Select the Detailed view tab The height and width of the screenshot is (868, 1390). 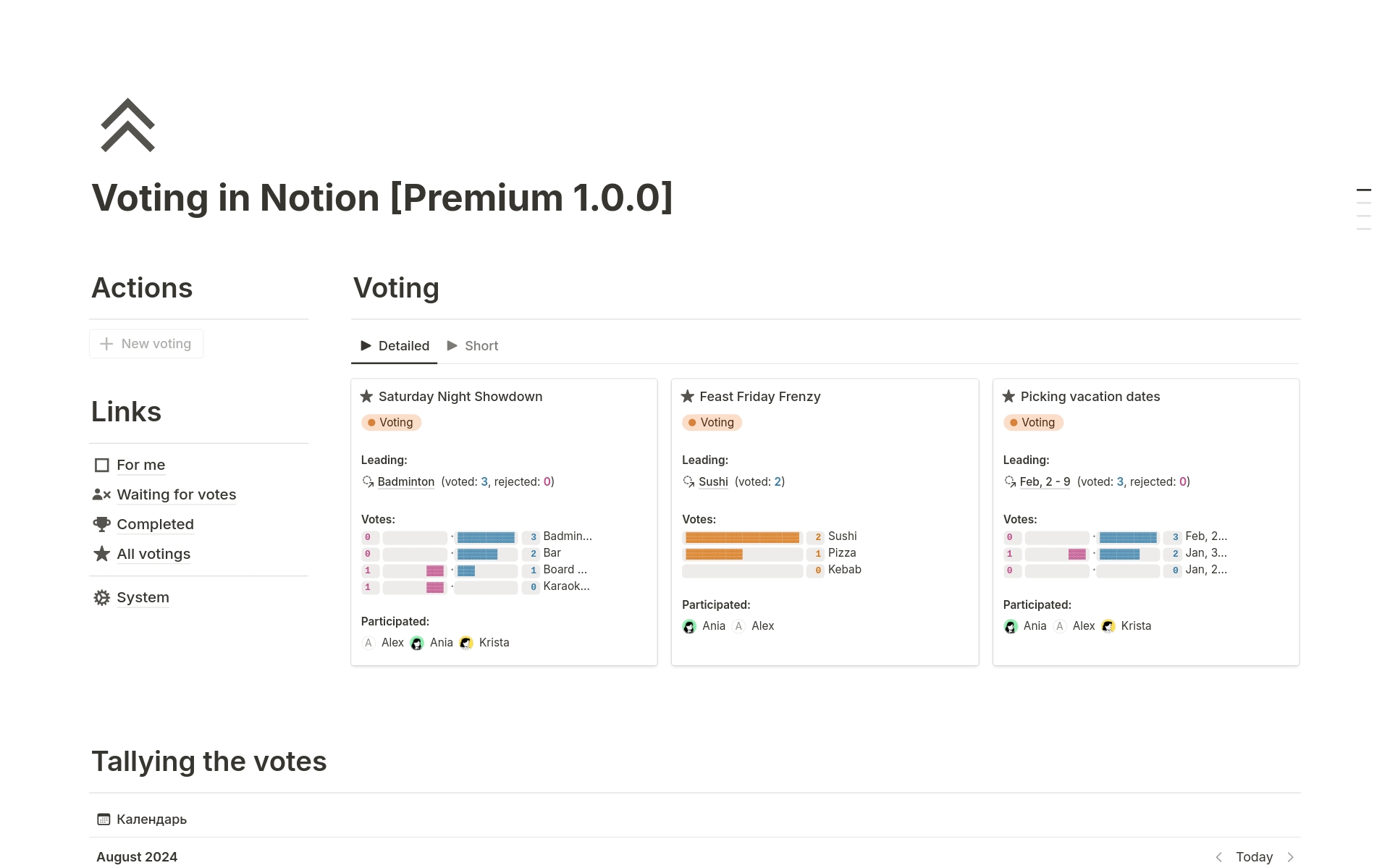click(395, 346)
